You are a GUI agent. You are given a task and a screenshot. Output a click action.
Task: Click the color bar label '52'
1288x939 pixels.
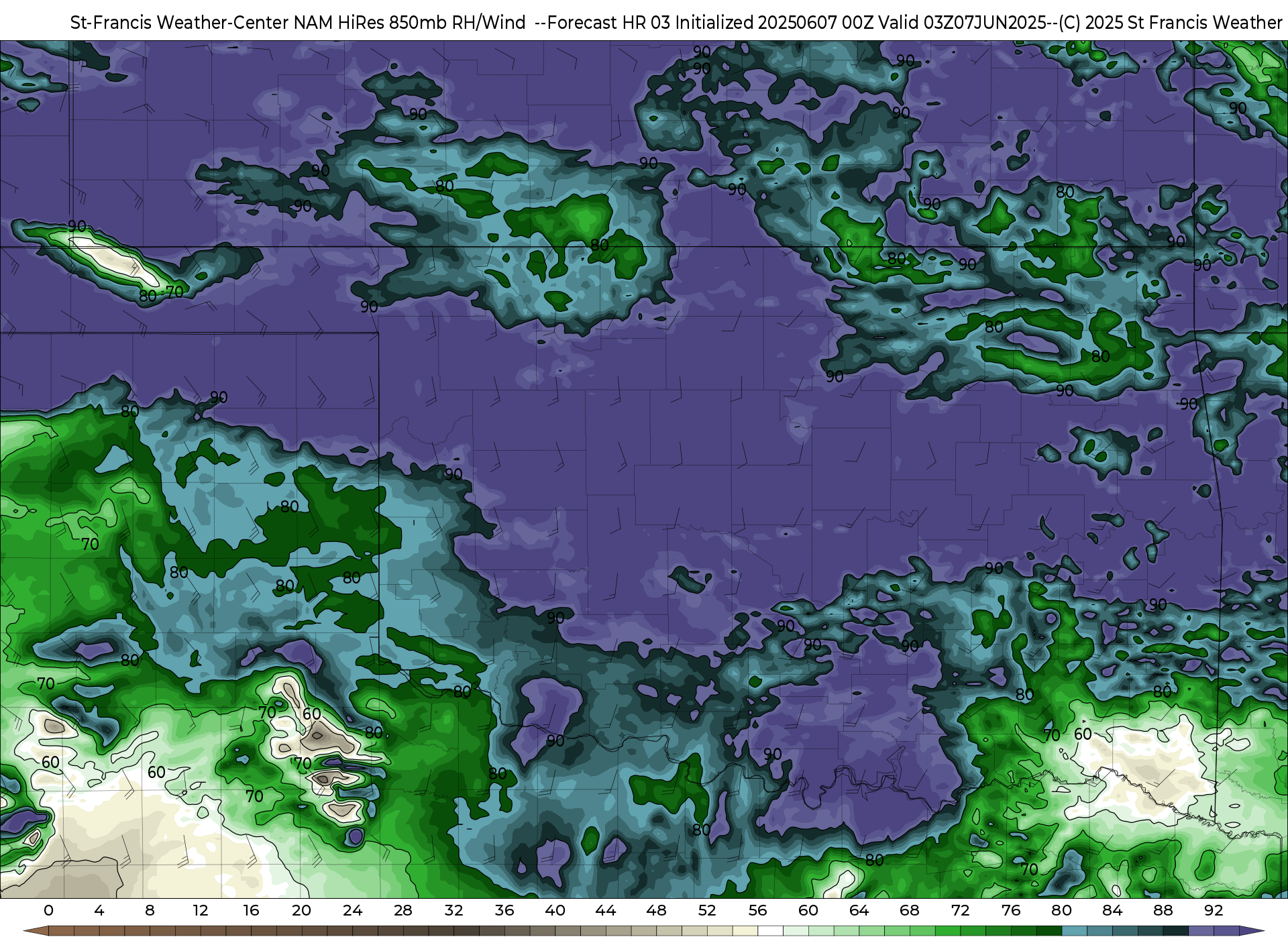707,910
